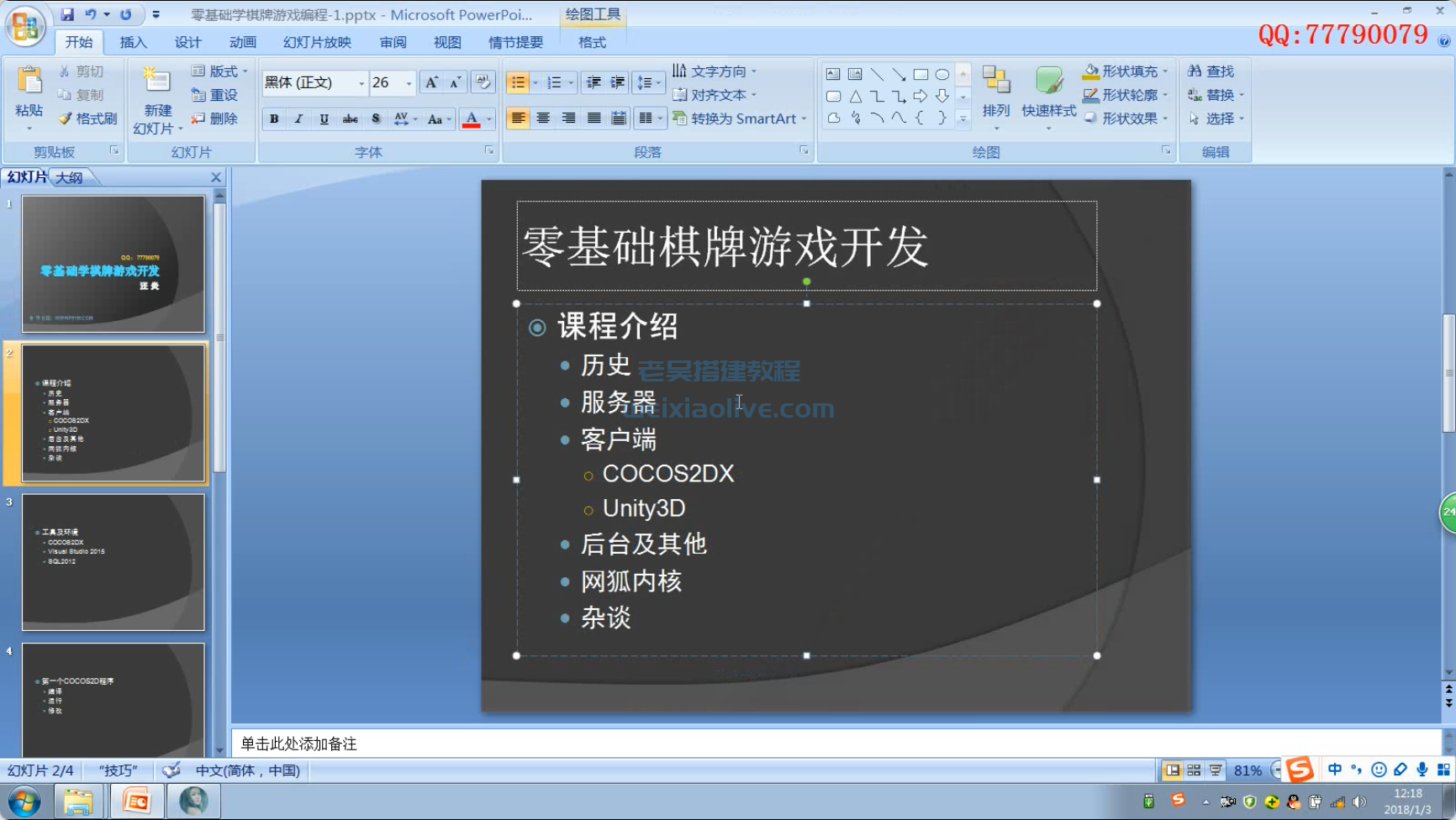Expand the shapes gallery more arrow
Image resolution: width=1456 pixels, height=820 pixels.
[x=963, y=118]
